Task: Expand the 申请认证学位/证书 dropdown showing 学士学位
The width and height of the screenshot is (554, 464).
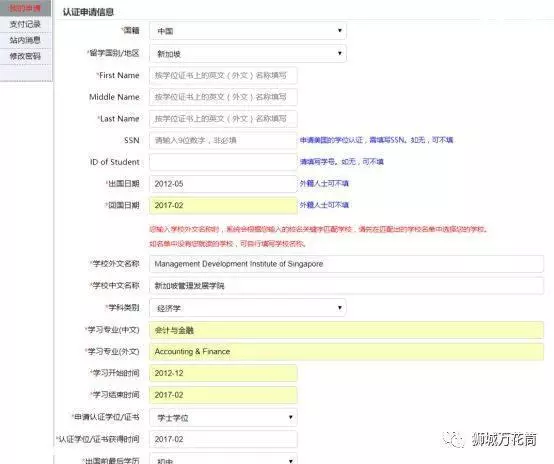Action: pyautogui.click(x=223, y=417)
